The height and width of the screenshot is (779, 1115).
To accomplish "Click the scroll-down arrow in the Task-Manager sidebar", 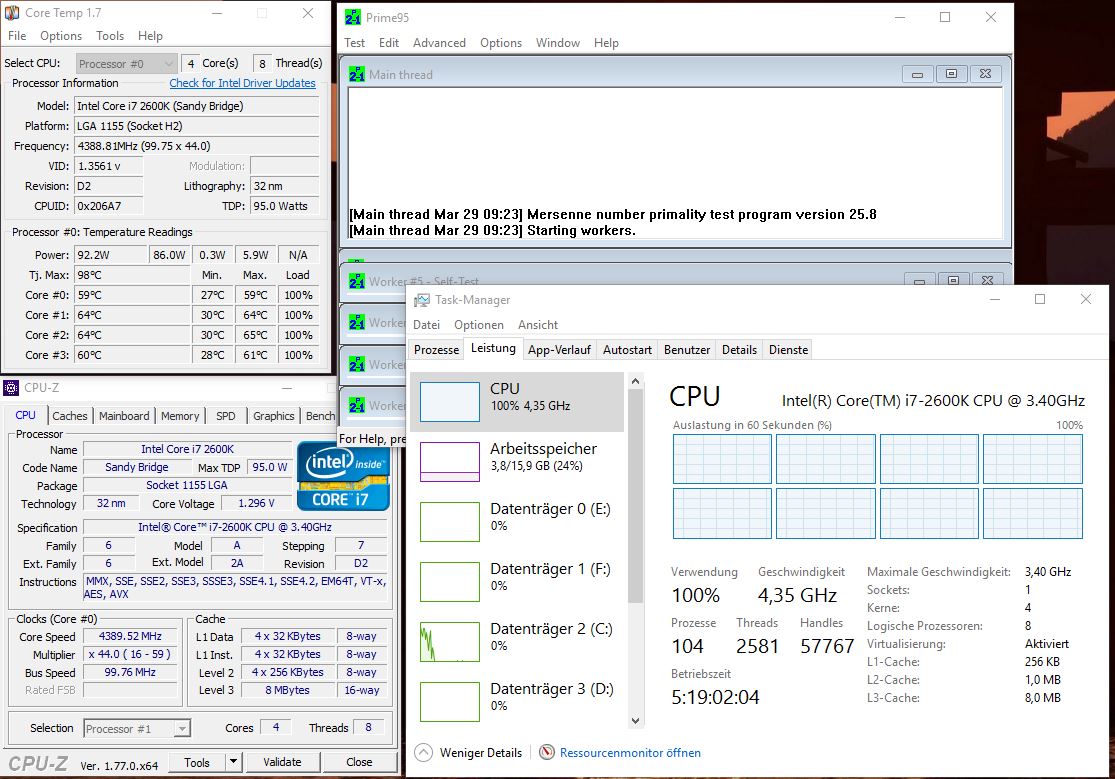I will pyautogui.click(x=635, y=720).
